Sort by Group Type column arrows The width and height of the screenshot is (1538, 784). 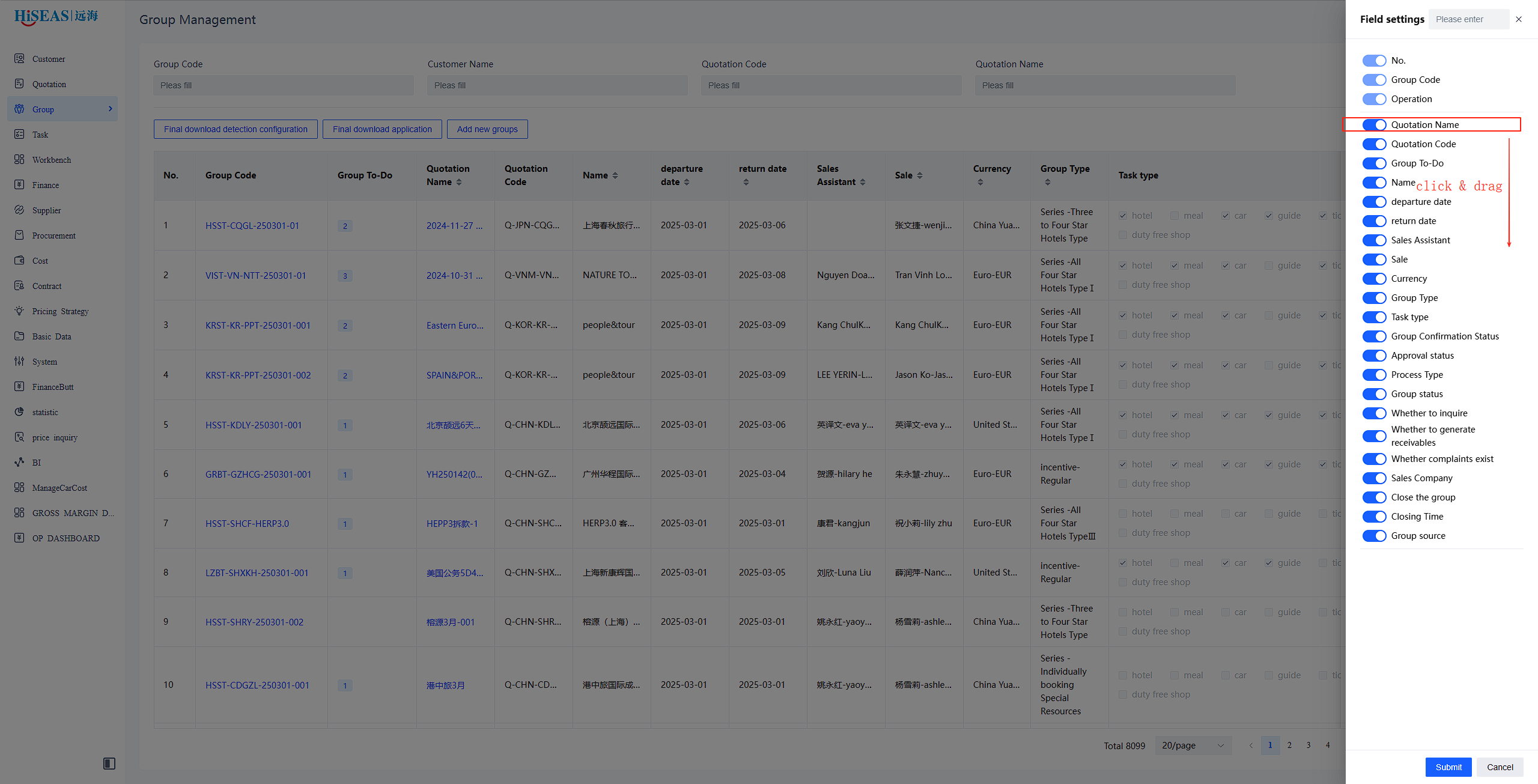[x=1048, y=182]
